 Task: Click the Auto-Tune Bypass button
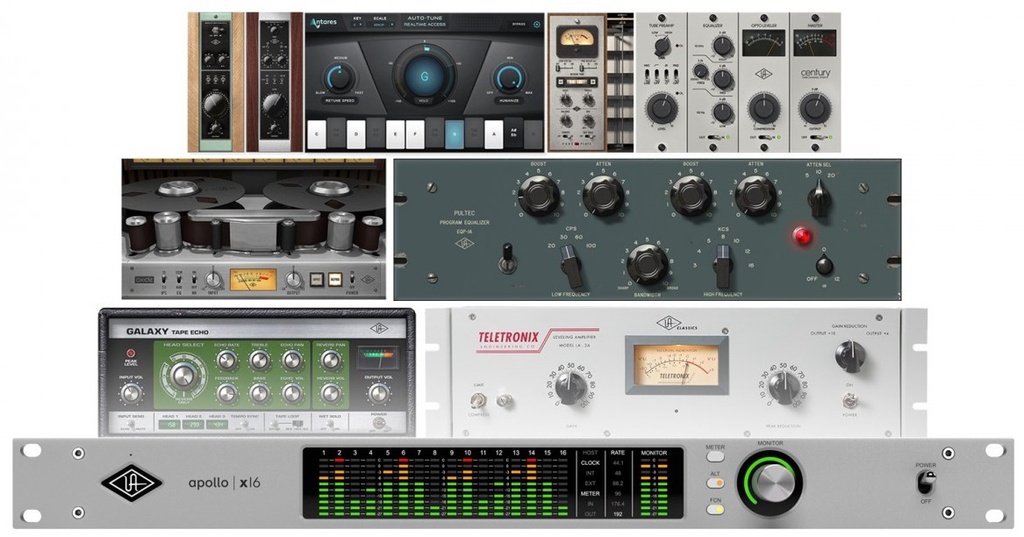[518, 24]
